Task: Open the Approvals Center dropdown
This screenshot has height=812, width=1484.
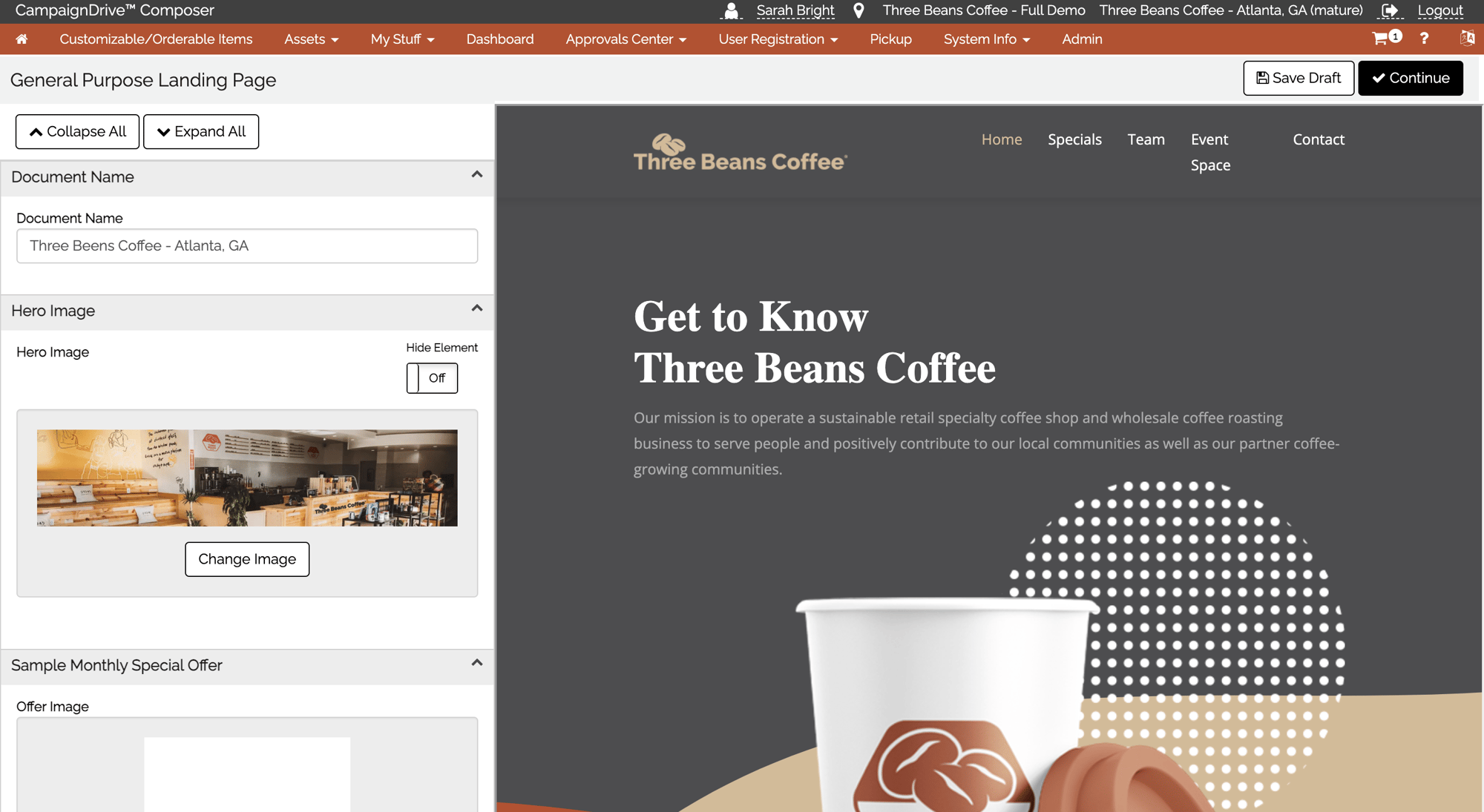Action: tap(626, 39)
